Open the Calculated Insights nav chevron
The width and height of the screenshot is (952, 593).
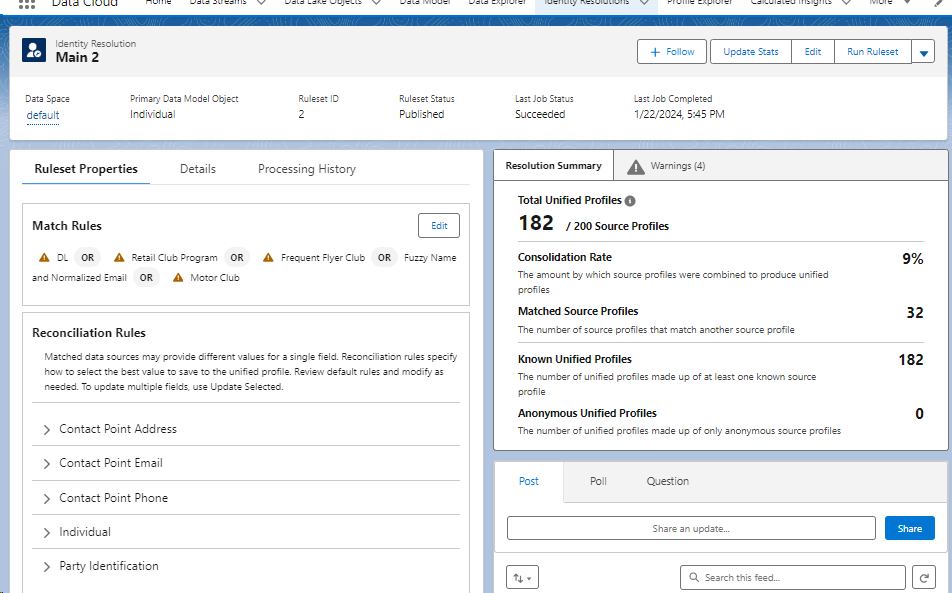pos(846,2)
